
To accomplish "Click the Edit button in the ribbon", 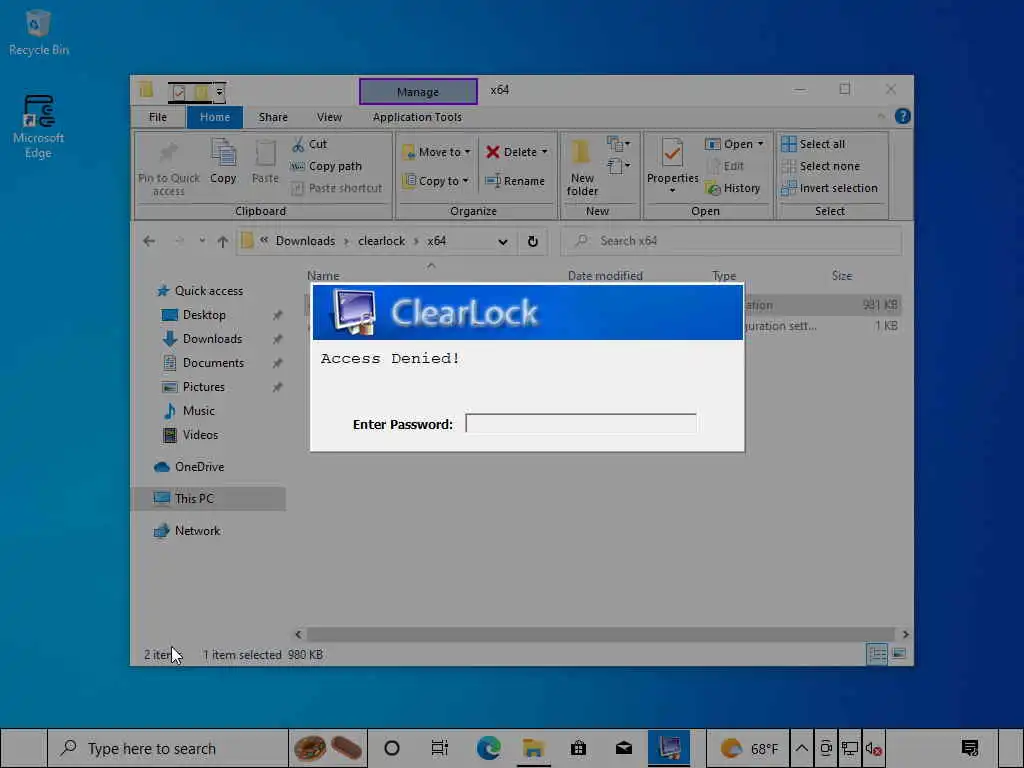I will click(x=726, y=166).
